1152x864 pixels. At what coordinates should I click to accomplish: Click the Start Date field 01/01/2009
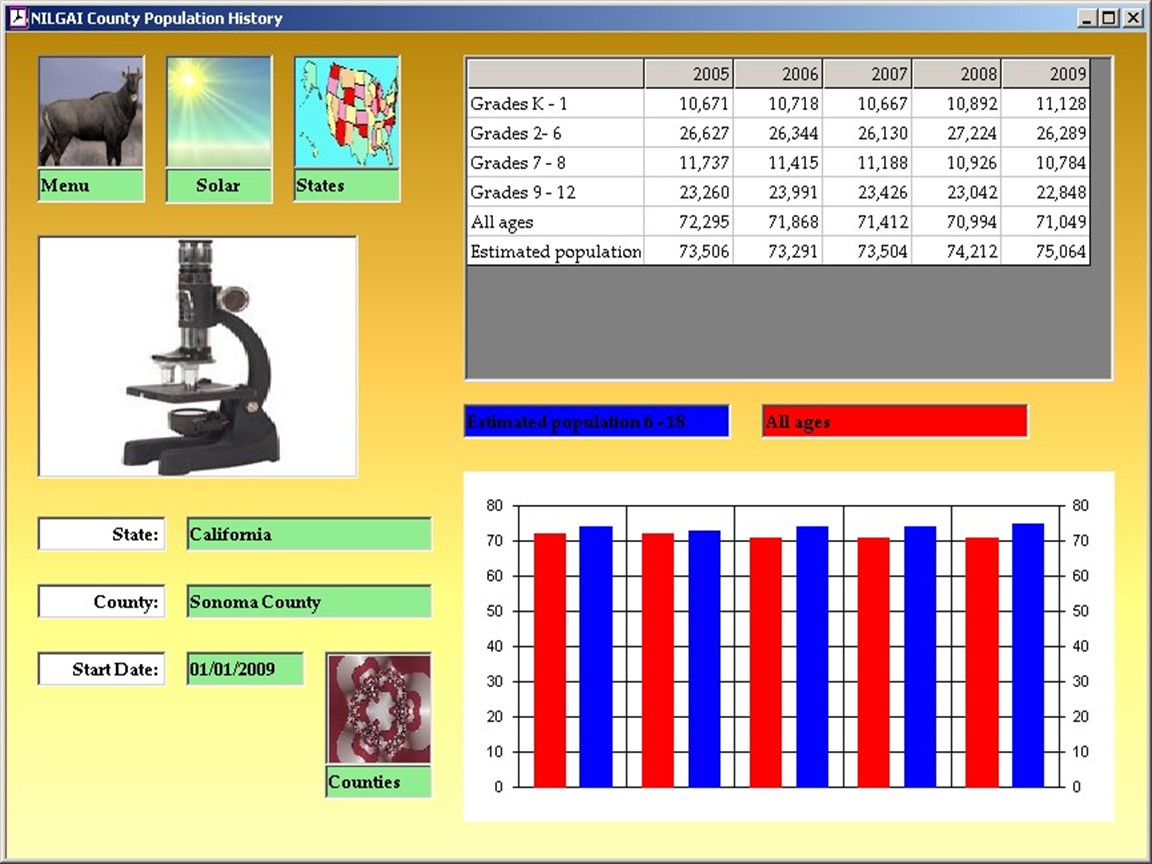click(245, 669)
